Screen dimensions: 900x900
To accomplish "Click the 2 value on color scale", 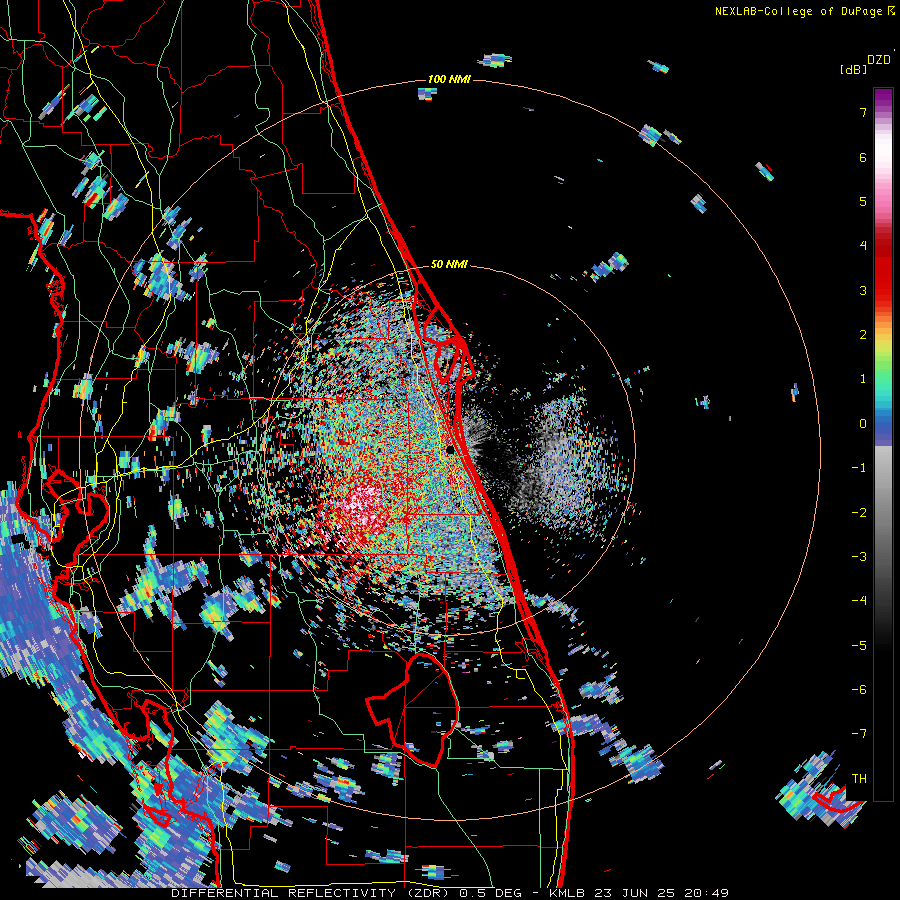I will pos(863,335).
